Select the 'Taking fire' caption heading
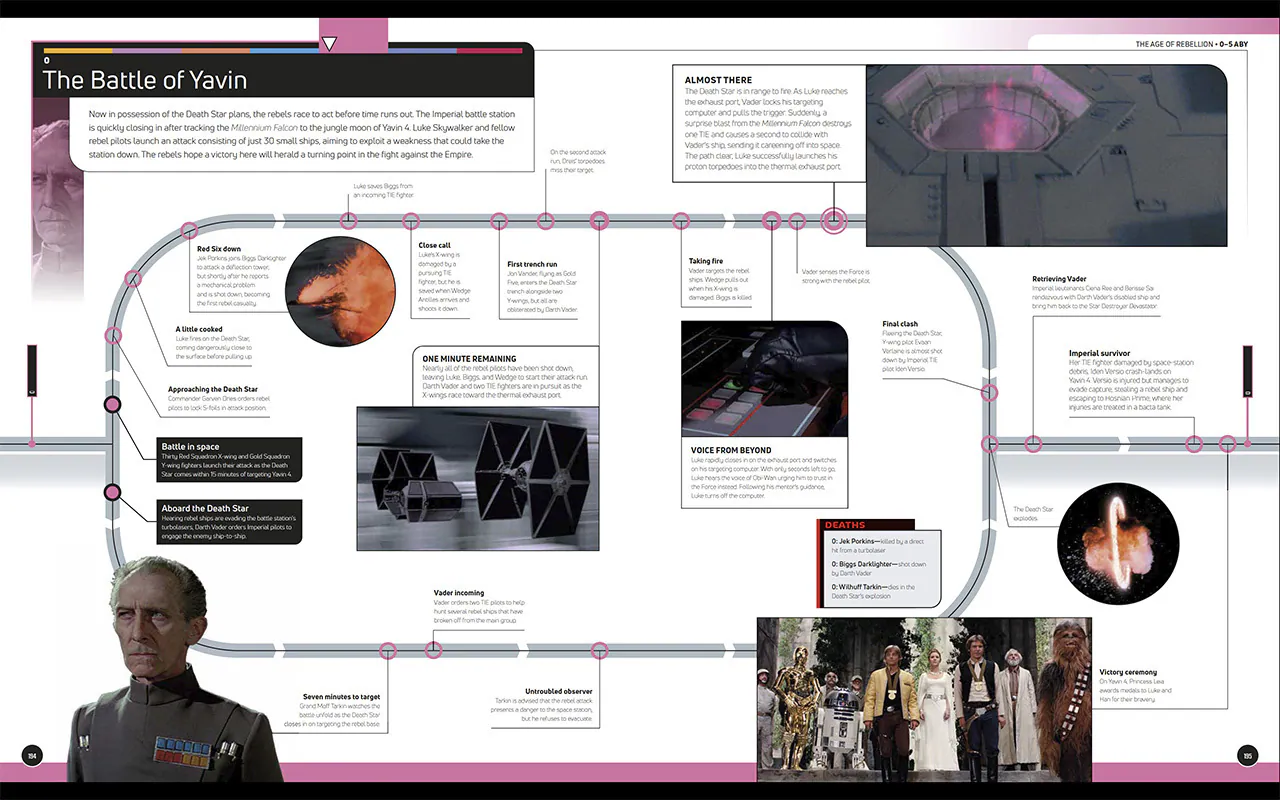1280x800 pixels. click(706, 262)
